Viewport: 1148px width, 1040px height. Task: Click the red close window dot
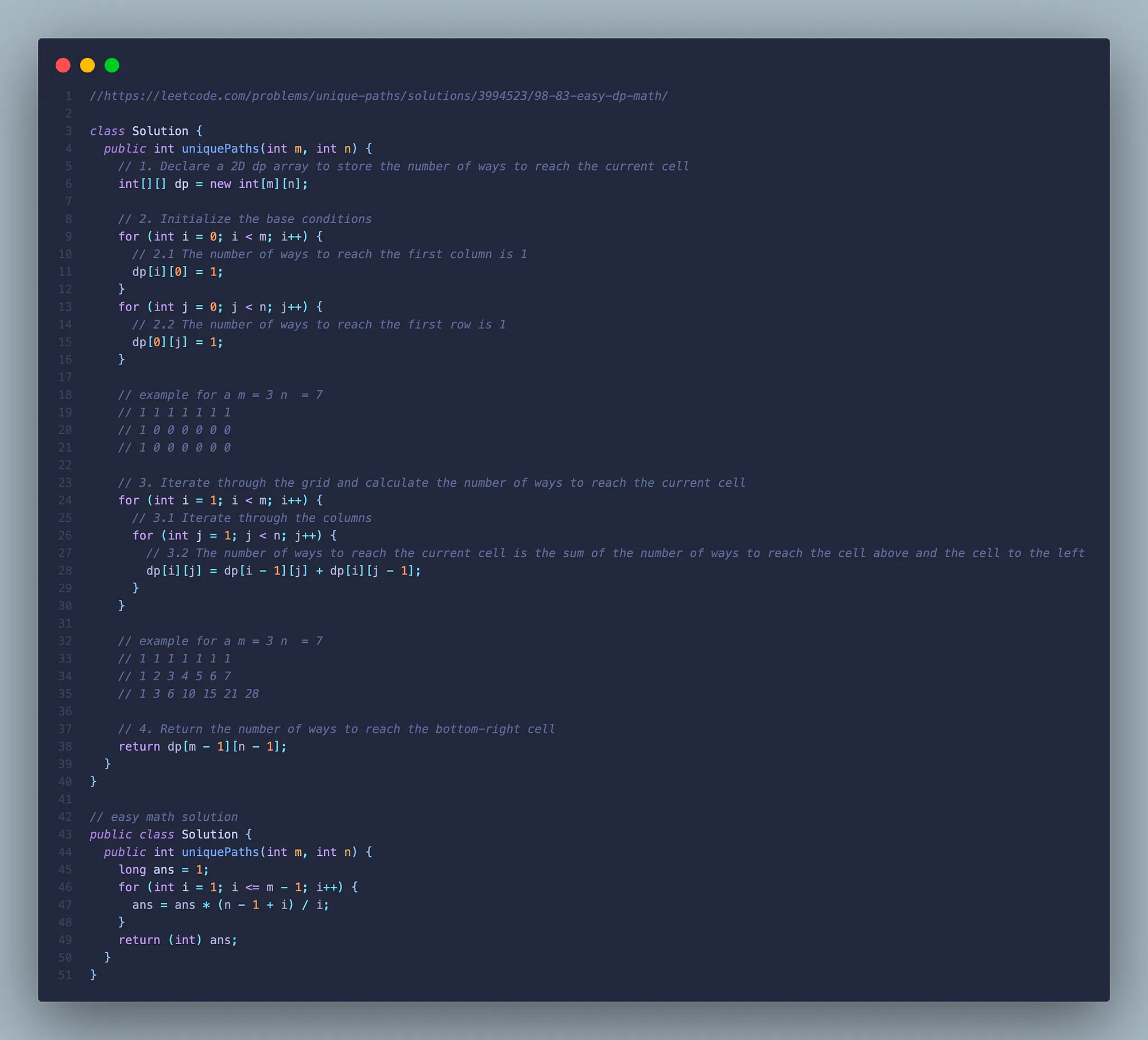click(63, 65)
